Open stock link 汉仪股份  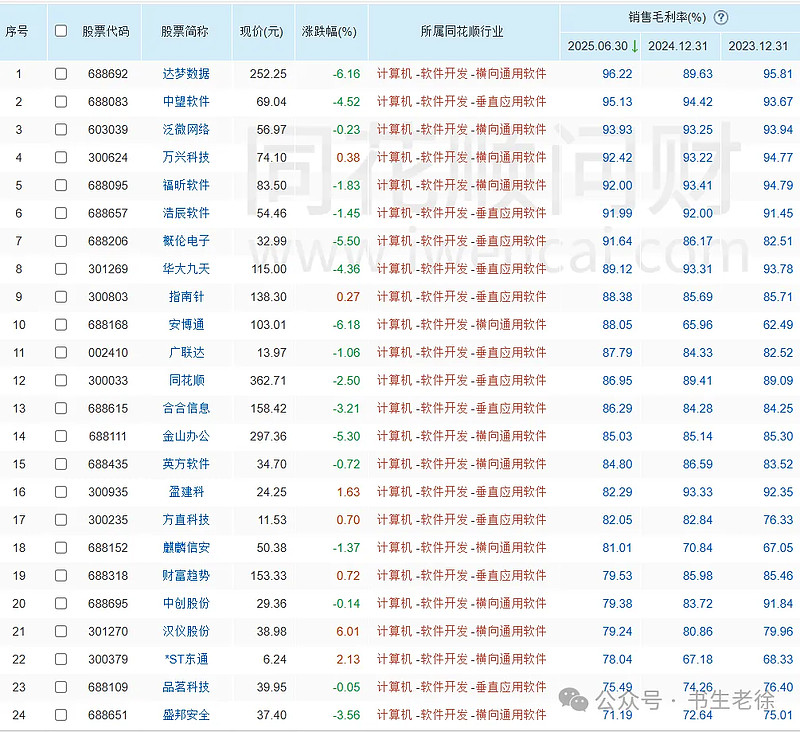point(186,632)
